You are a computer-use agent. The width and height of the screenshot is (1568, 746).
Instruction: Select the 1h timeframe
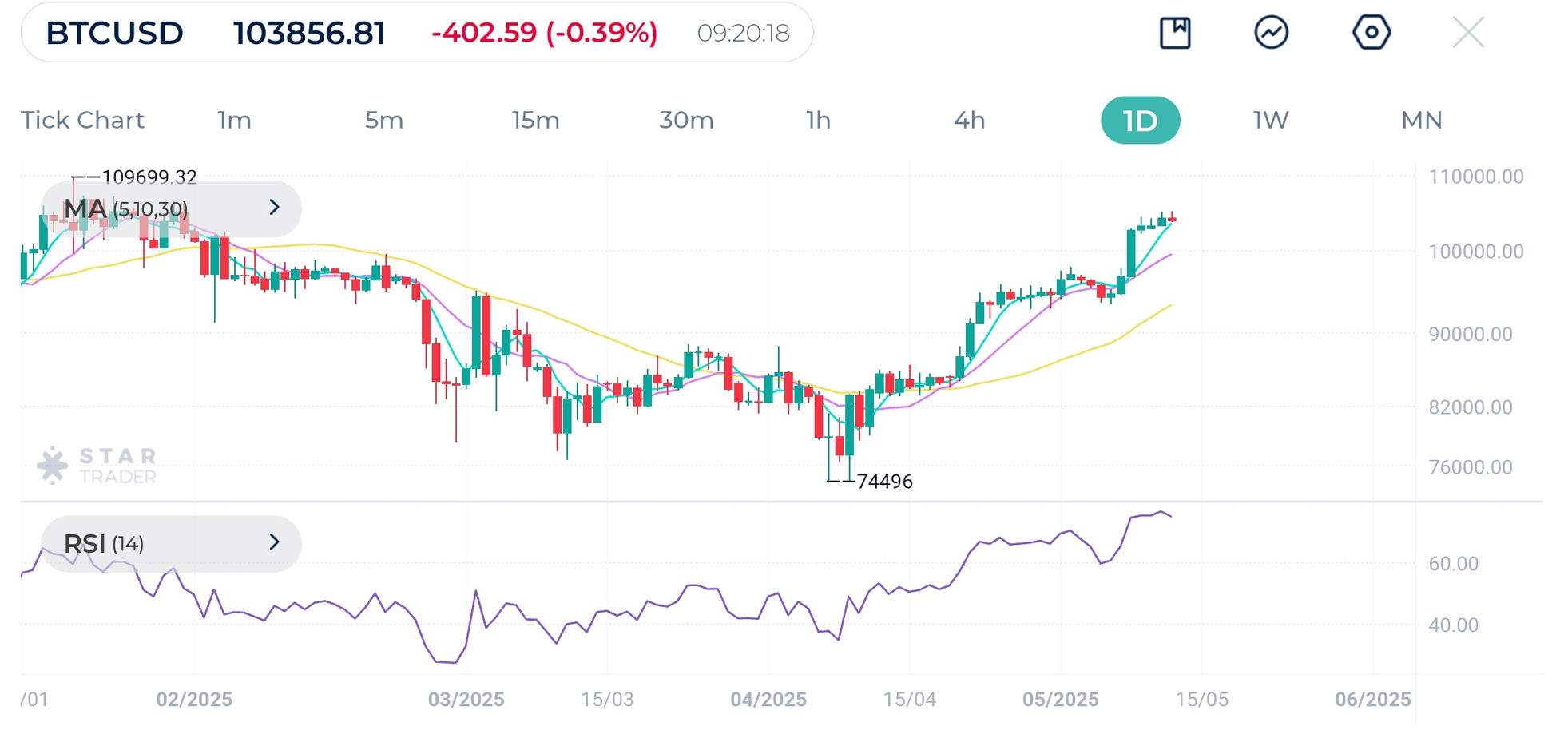[818, 120]
